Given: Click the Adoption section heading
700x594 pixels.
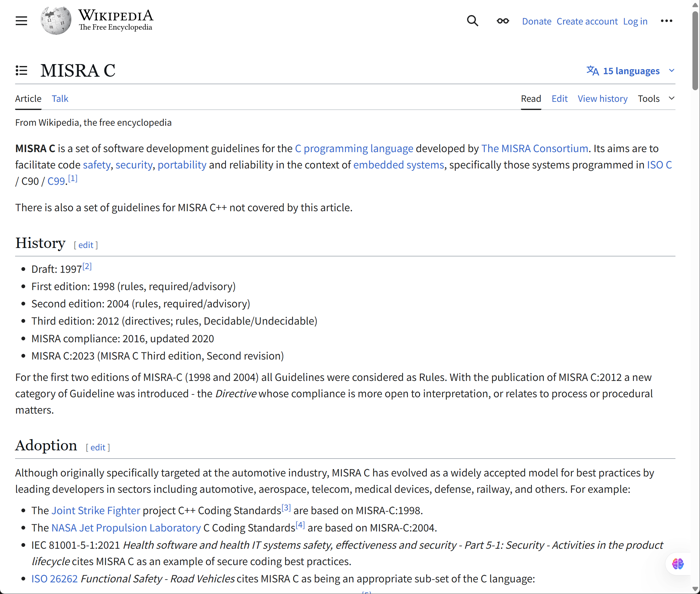Looking at the screenshot, I should pyautogui.click(x=46, y=445).
